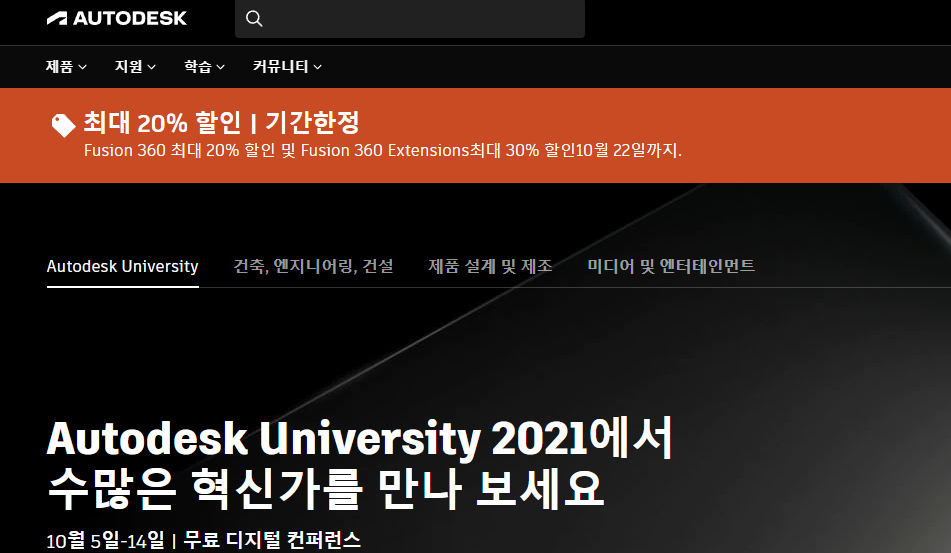Select the Autodesk University tab

[123, 266]
